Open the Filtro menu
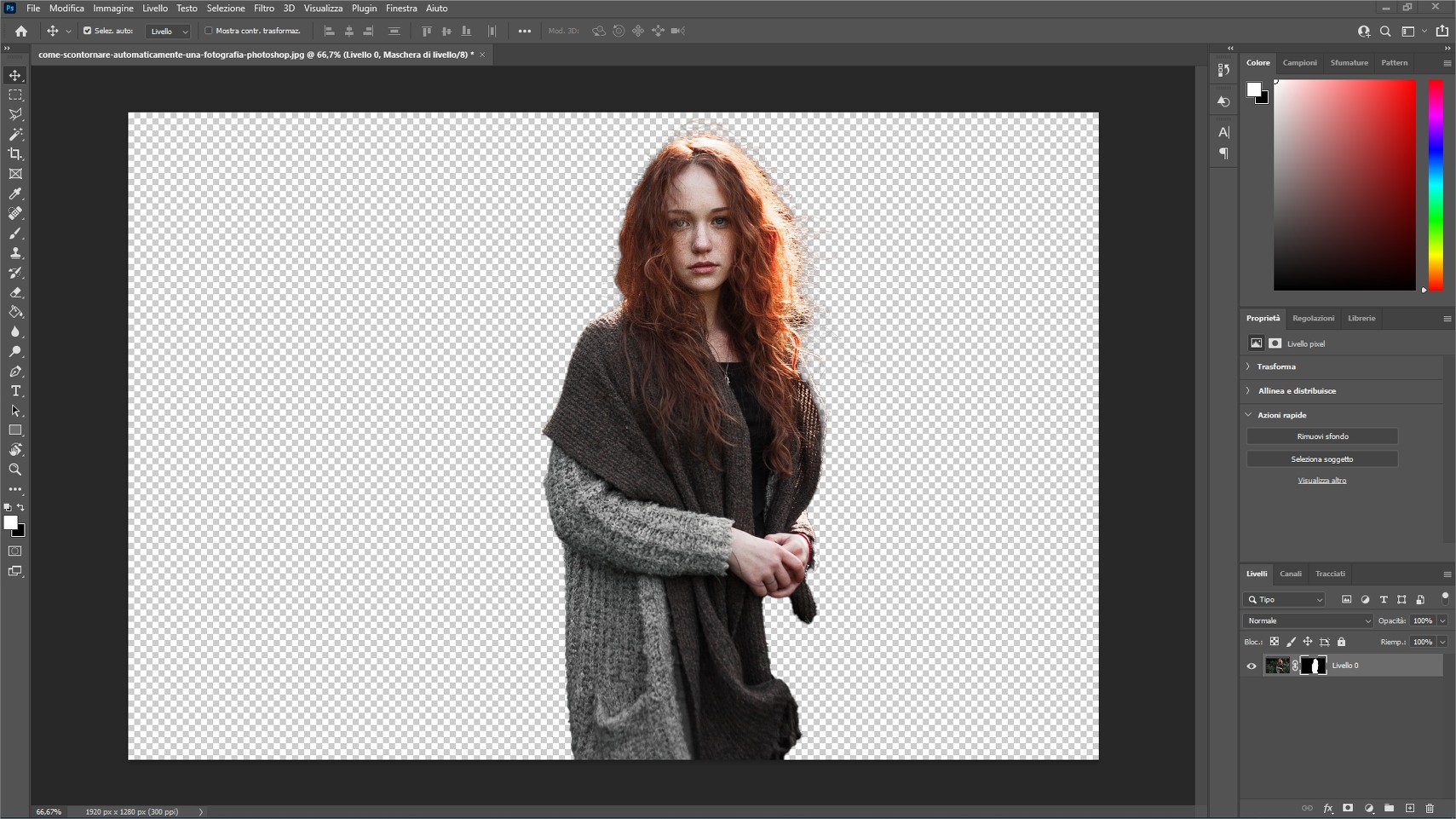This screenshot has height=819, width=1456. (263, 8)
